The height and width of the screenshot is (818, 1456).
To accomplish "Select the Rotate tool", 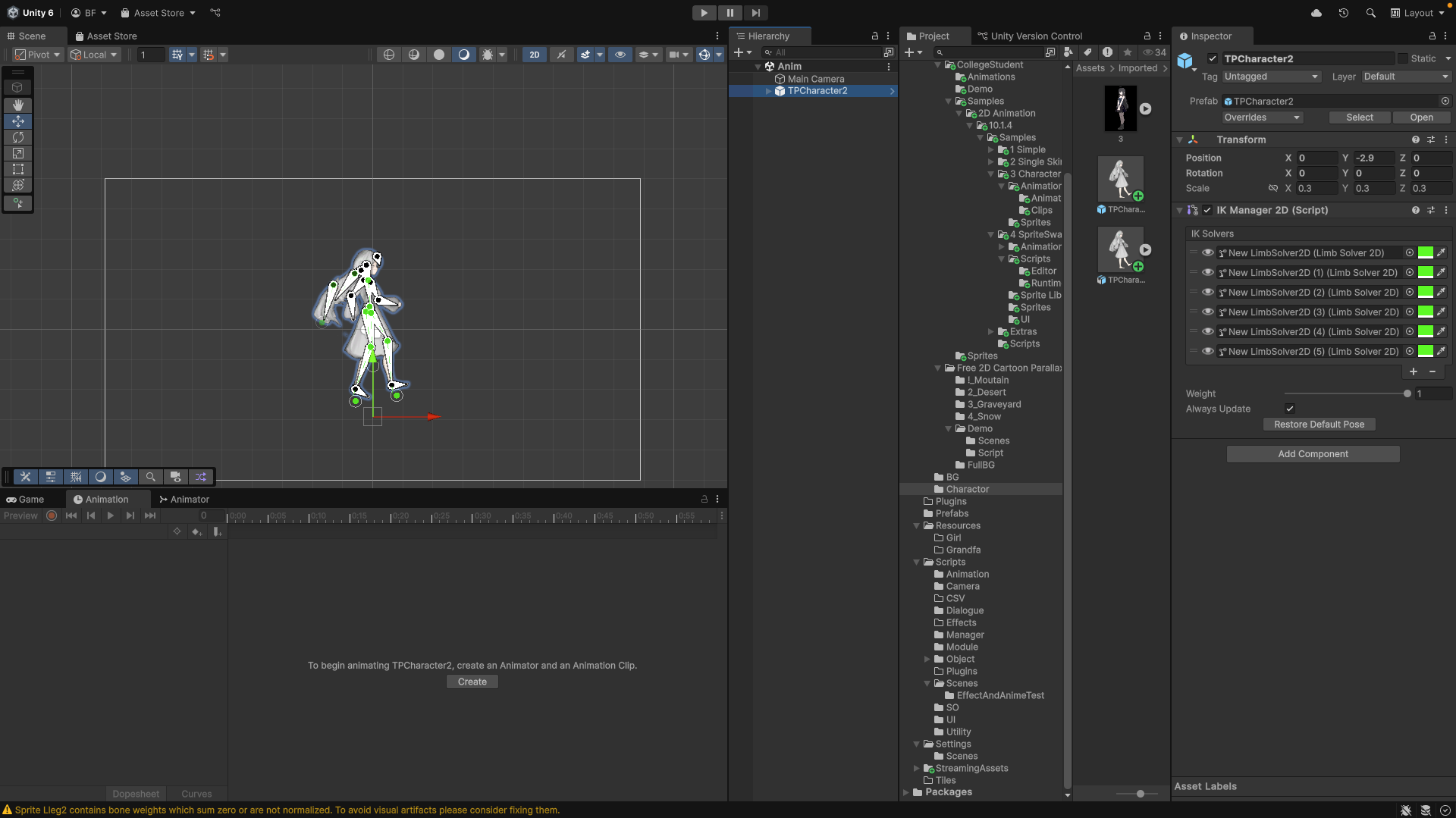I will pyautogui.click(x=18, y=137).
